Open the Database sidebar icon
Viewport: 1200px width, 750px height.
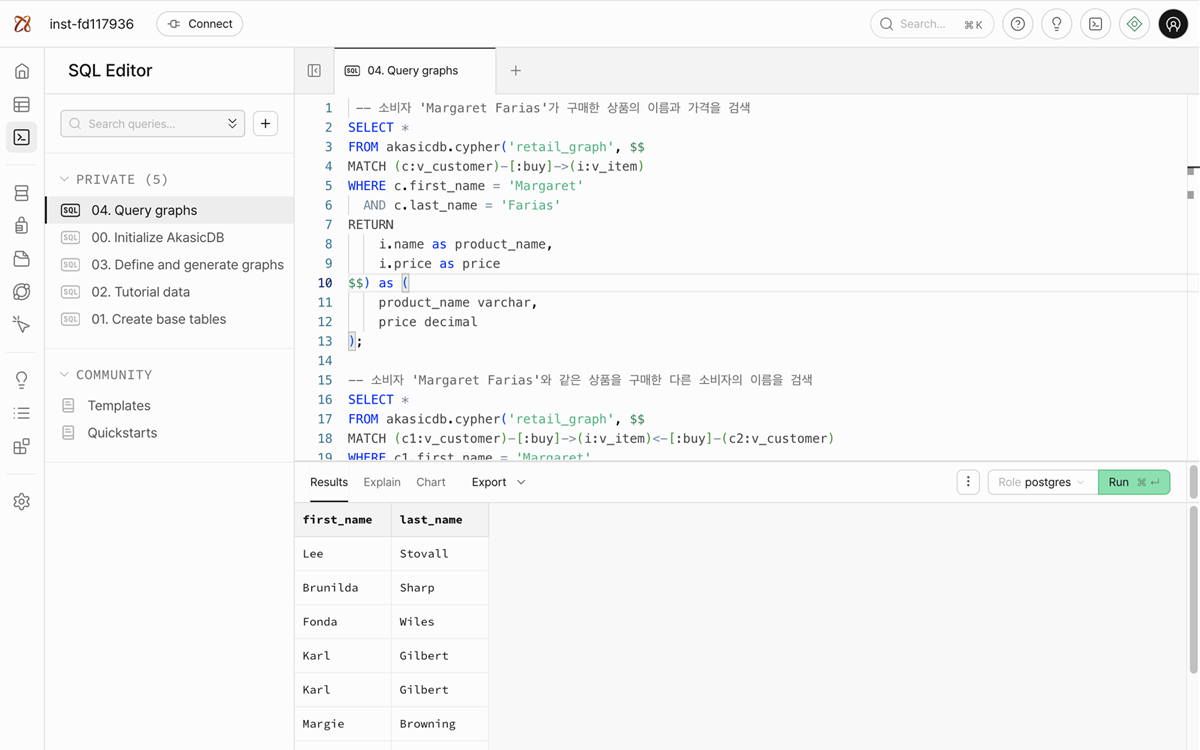[22, 193]
